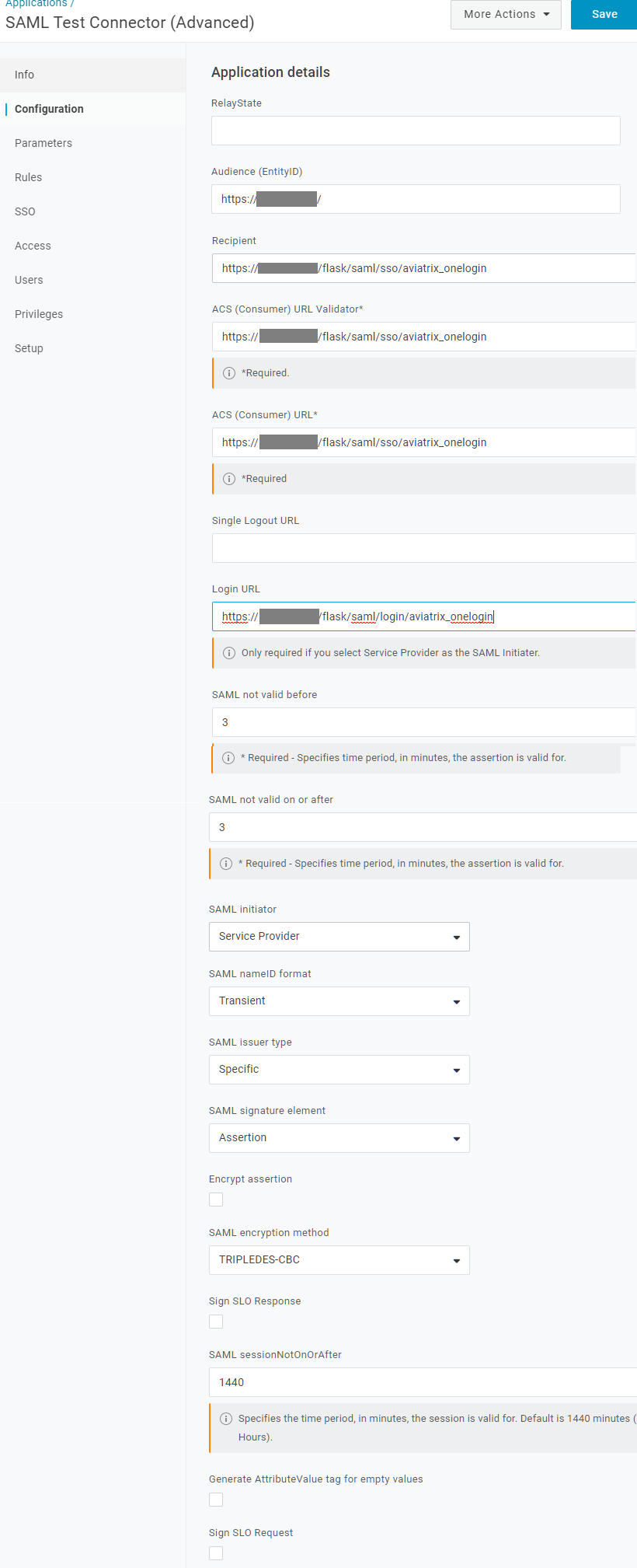Open the SAML initiator dropdown

[339, 937]
